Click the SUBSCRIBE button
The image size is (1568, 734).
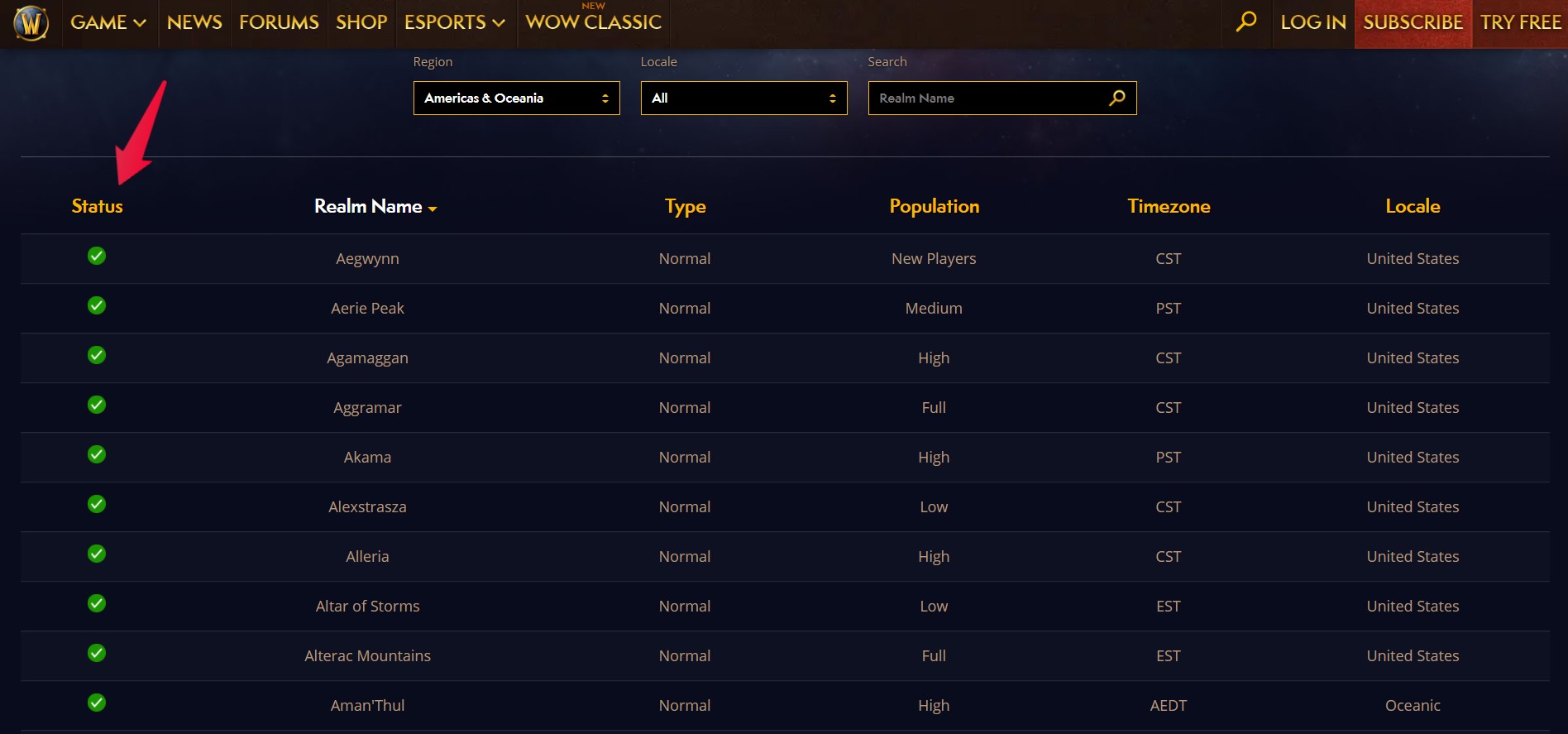1413,22
